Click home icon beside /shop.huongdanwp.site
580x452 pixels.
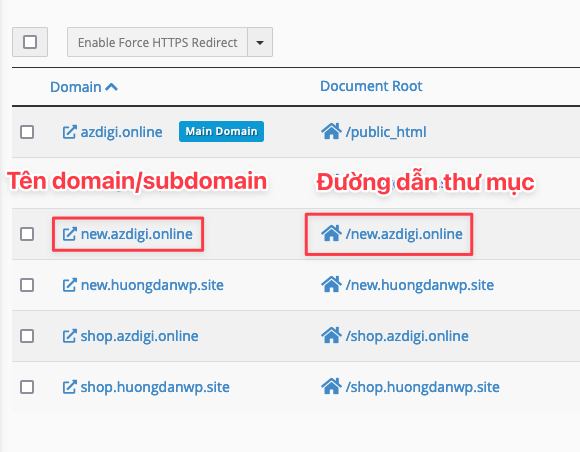point(331,387)
